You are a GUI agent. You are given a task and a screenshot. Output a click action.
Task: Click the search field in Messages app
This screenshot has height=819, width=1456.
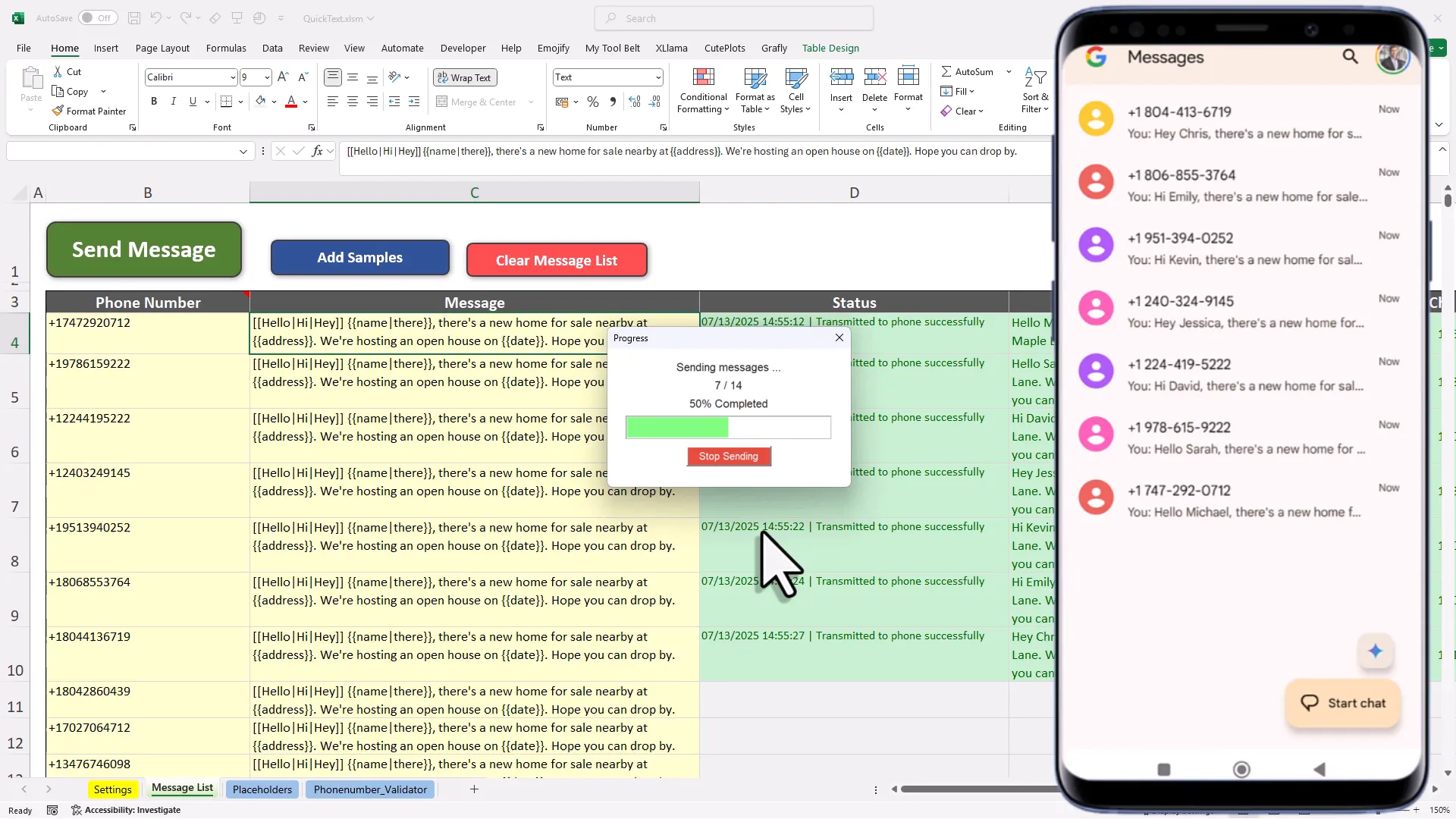[x=1351, y=57]
